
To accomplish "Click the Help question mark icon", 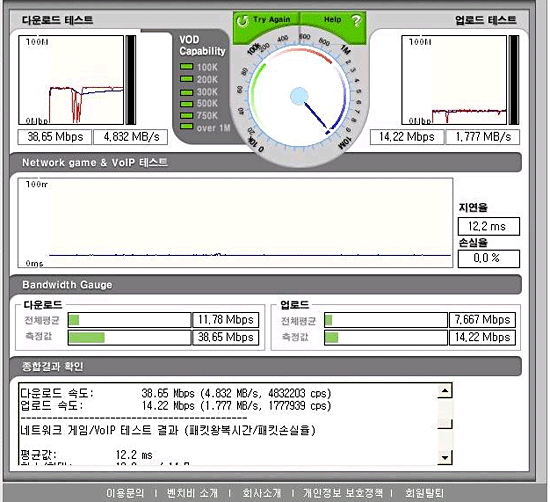I will tap(356, 21).
